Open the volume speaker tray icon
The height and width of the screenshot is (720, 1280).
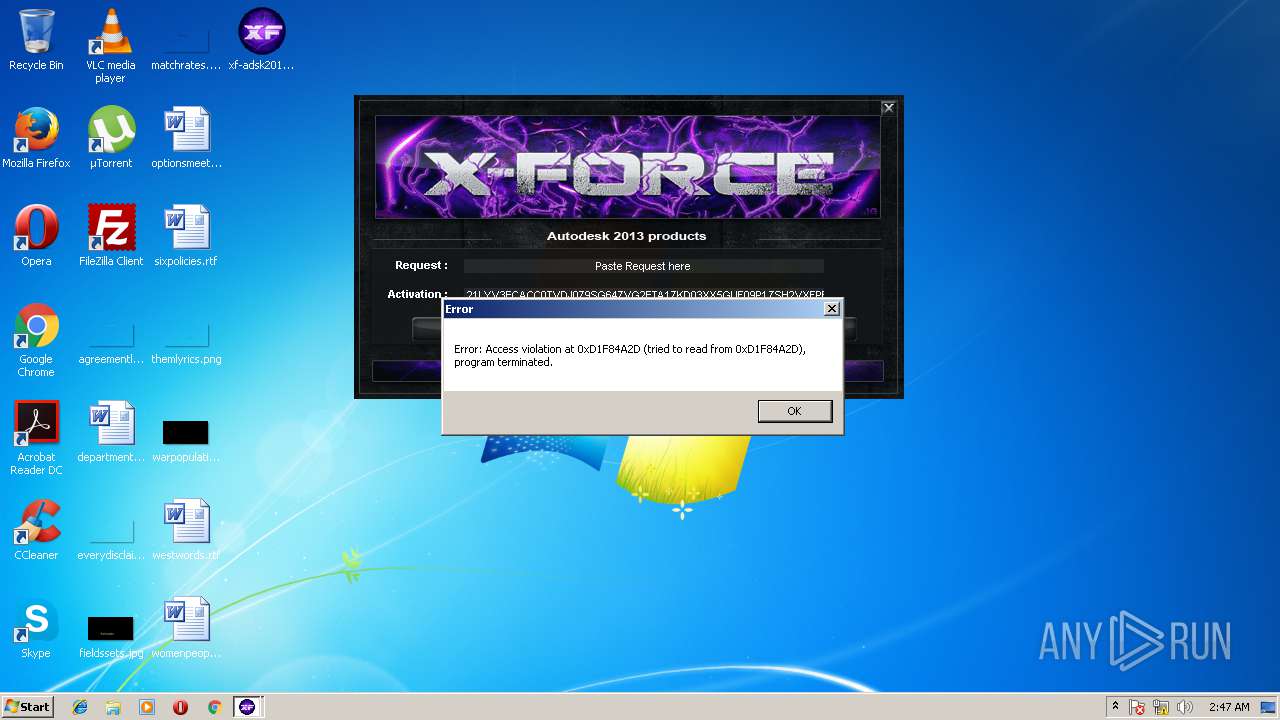coord(1185,707)
